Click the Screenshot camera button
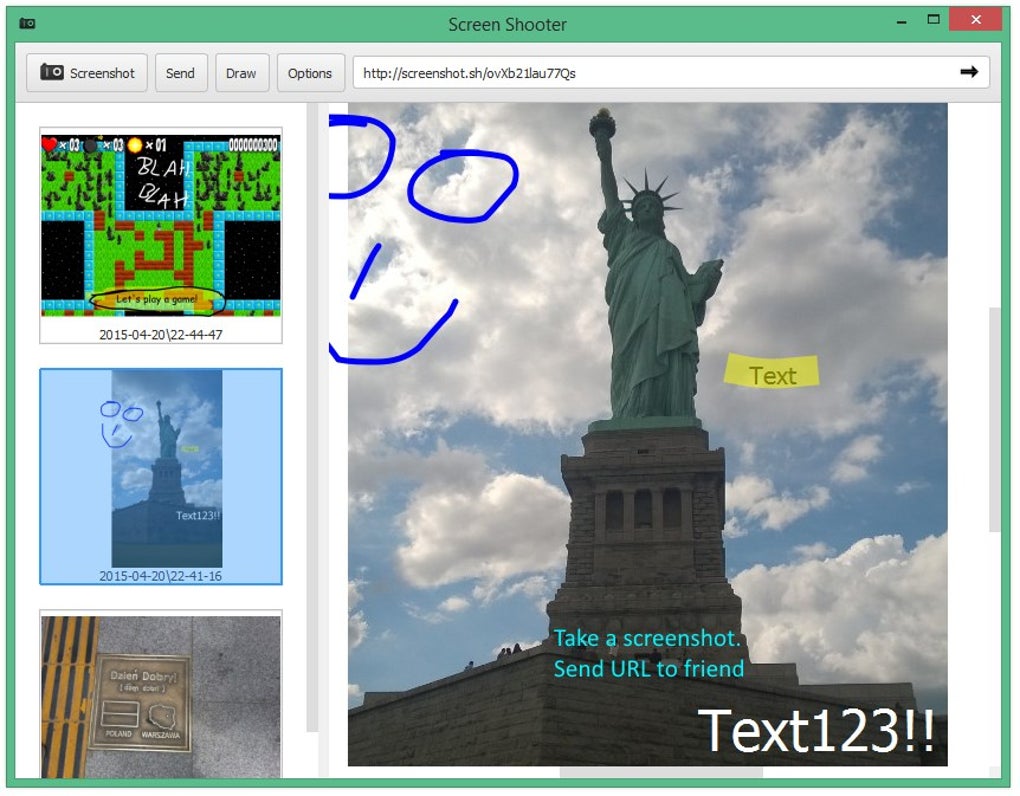This screenshot has width=1020, height=796. pos(87,73)
